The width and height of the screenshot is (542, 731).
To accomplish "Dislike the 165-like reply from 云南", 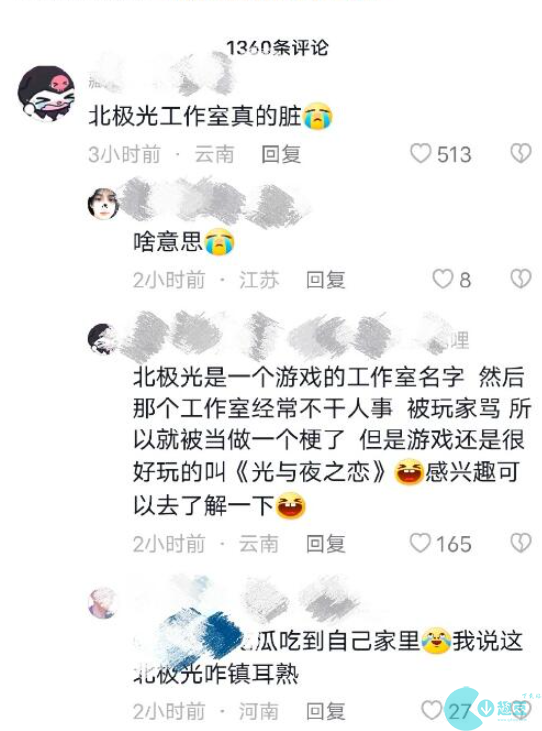I will (521, 543).
